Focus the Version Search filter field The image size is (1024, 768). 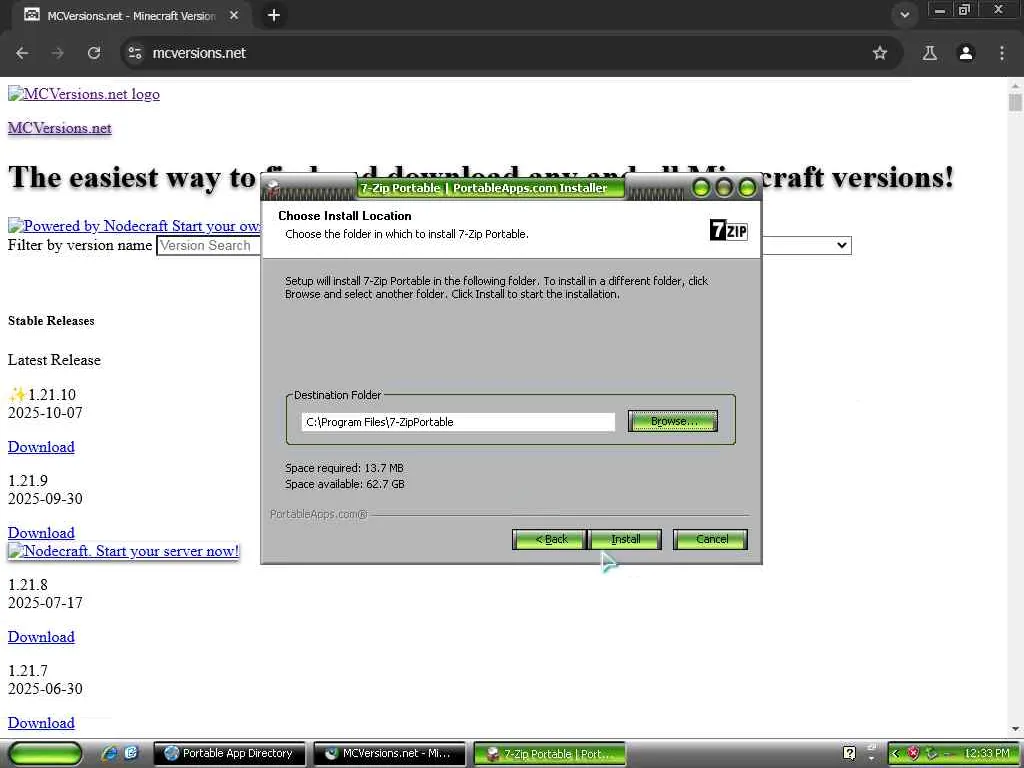coord(208,246)
